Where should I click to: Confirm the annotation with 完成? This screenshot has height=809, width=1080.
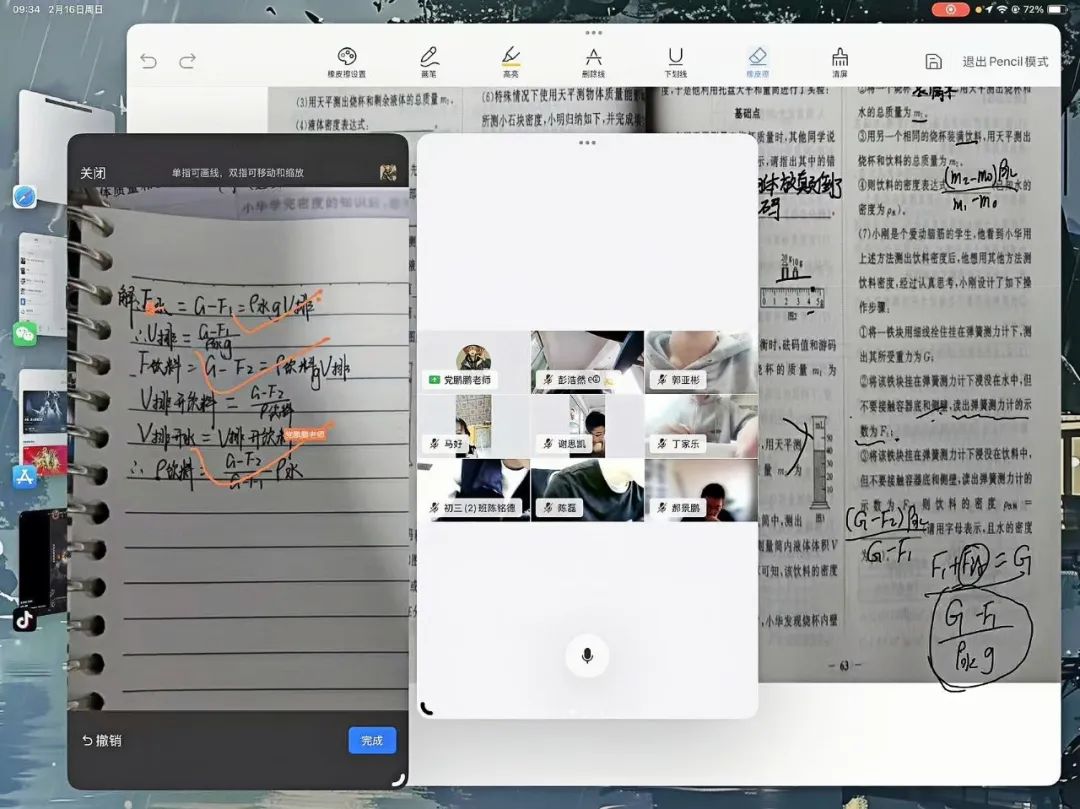point(372,740)
